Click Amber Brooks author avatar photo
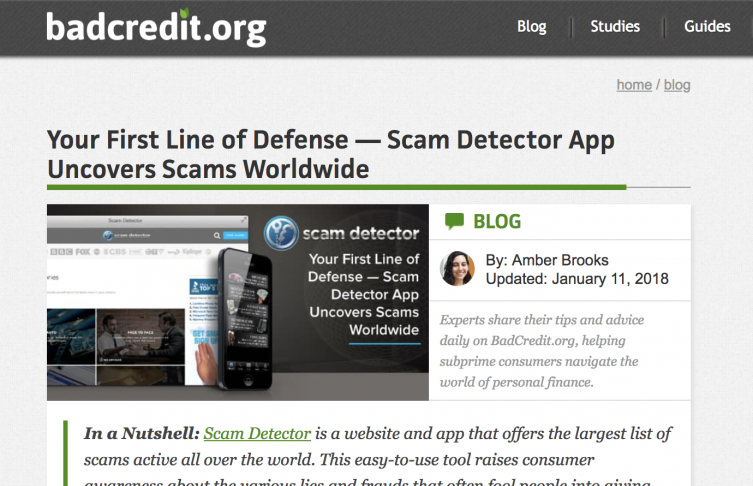Screen dimensions: 753x486 pos(457,269)
